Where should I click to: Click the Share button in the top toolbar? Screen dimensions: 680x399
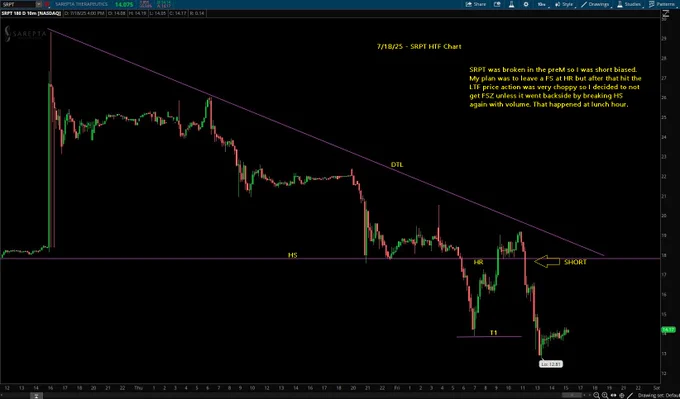pyautogui.click(x=475, y=4)
